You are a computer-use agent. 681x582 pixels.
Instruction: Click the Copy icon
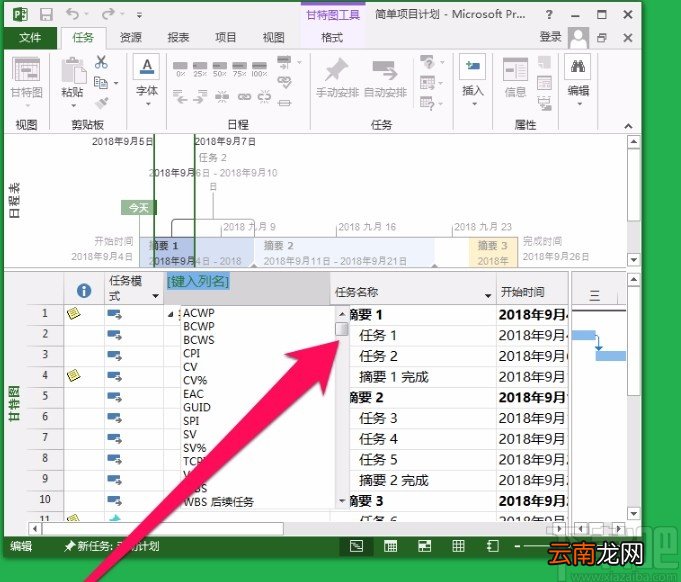[x=101, y=82]
